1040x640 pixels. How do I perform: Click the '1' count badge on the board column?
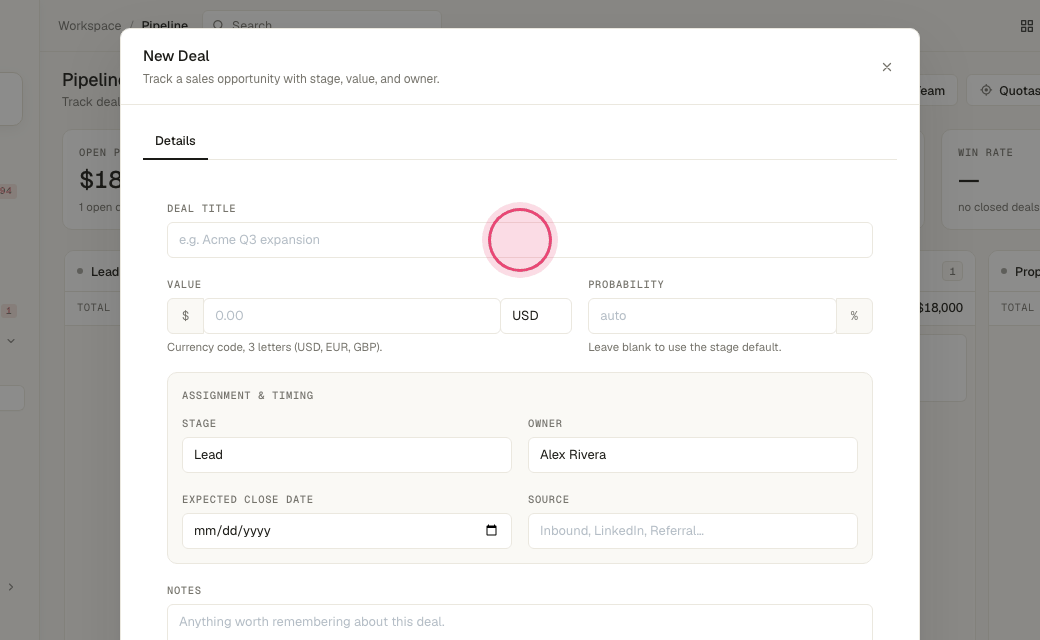(x=952, y=271)
